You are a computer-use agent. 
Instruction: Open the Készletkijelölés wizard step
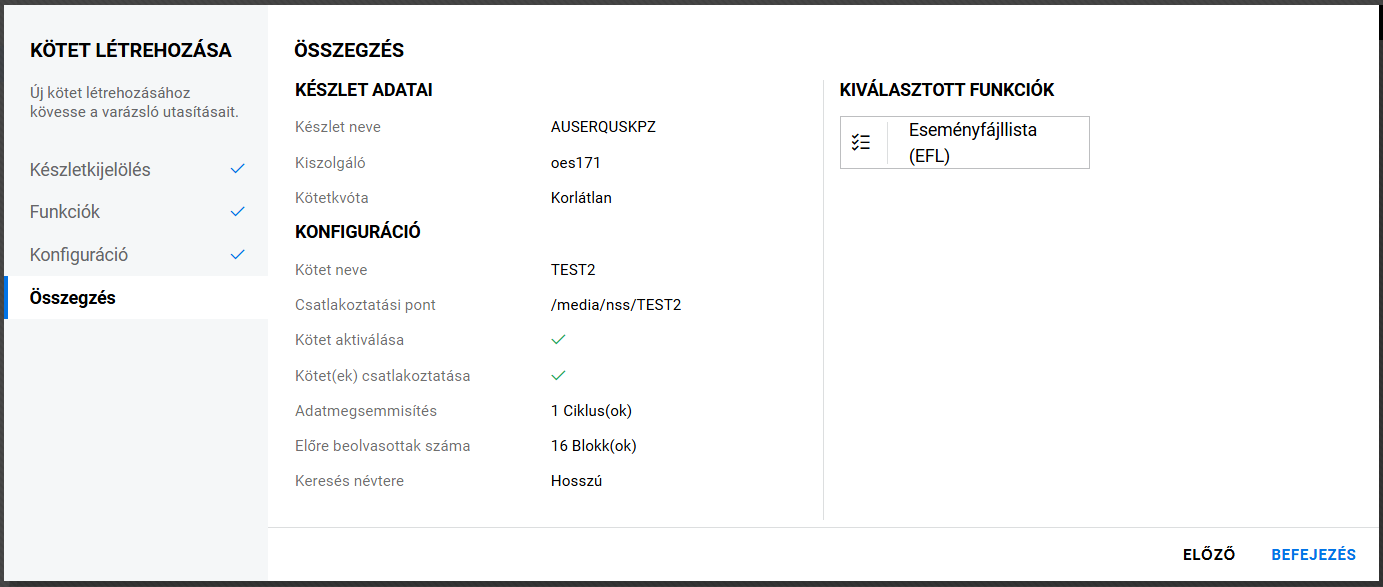pyautogui.click(x=90, y=170)
